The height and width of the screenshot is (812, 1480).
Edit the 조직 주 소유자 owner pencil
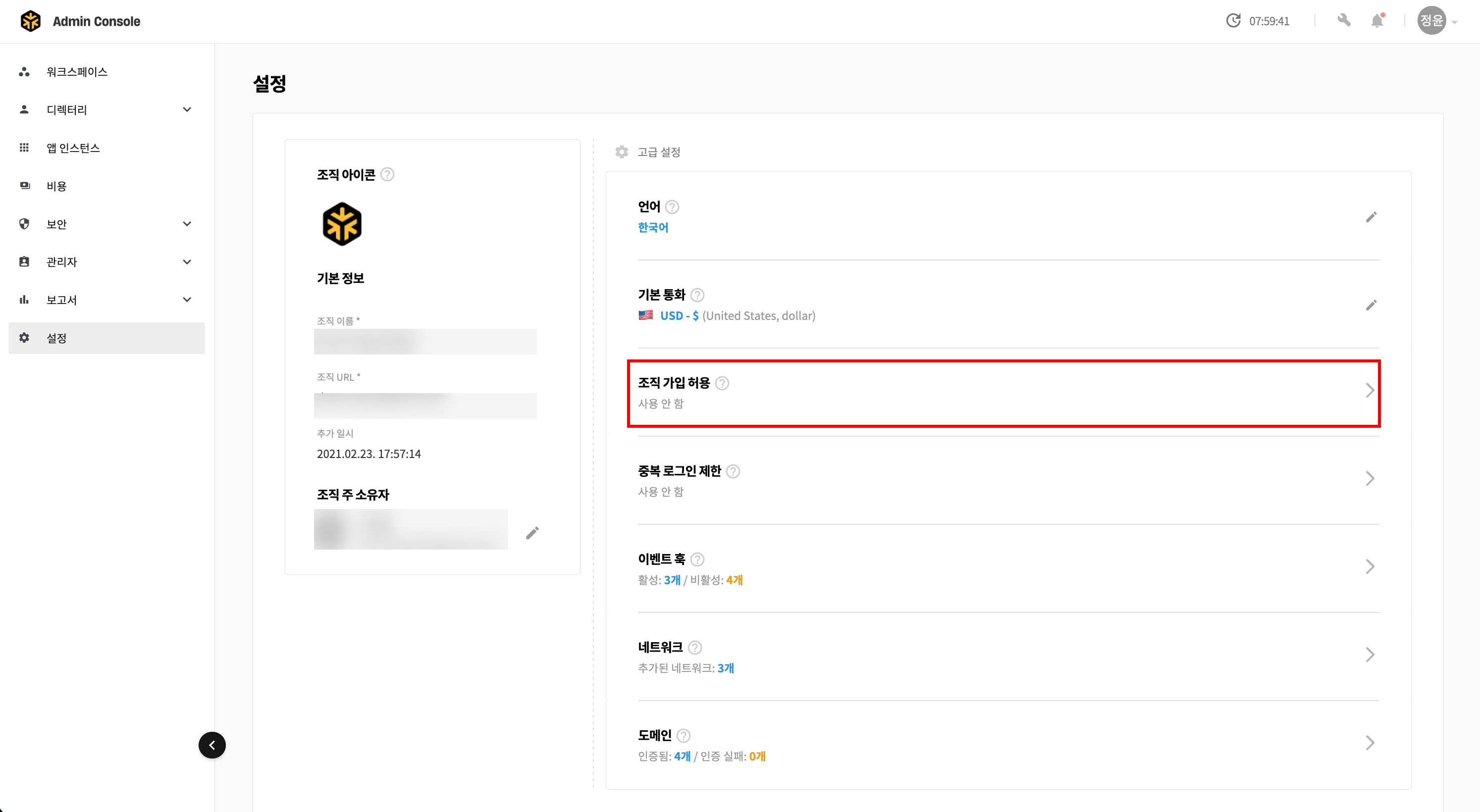tap(532, 533)
